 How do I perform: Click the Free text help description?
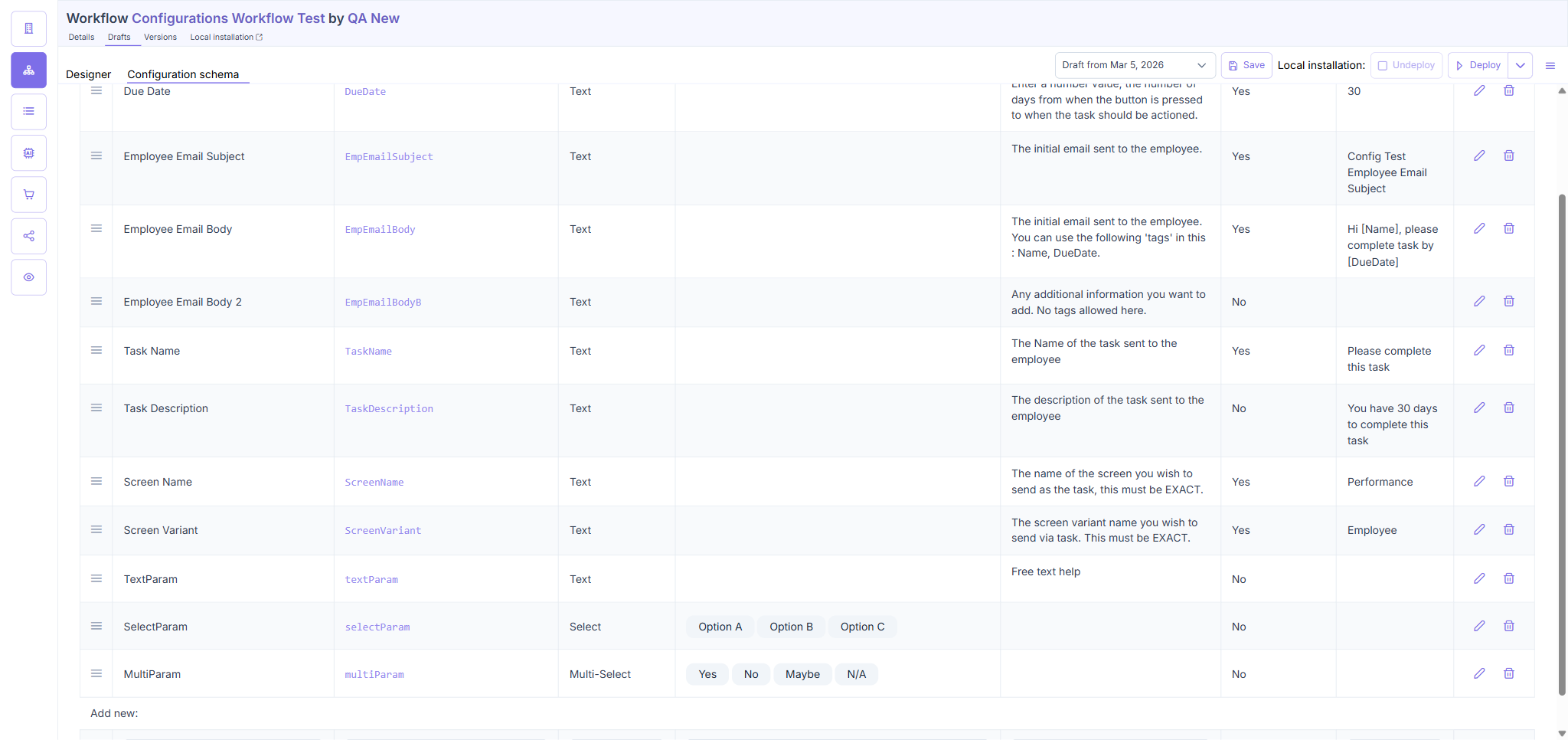coord(1046,571)
